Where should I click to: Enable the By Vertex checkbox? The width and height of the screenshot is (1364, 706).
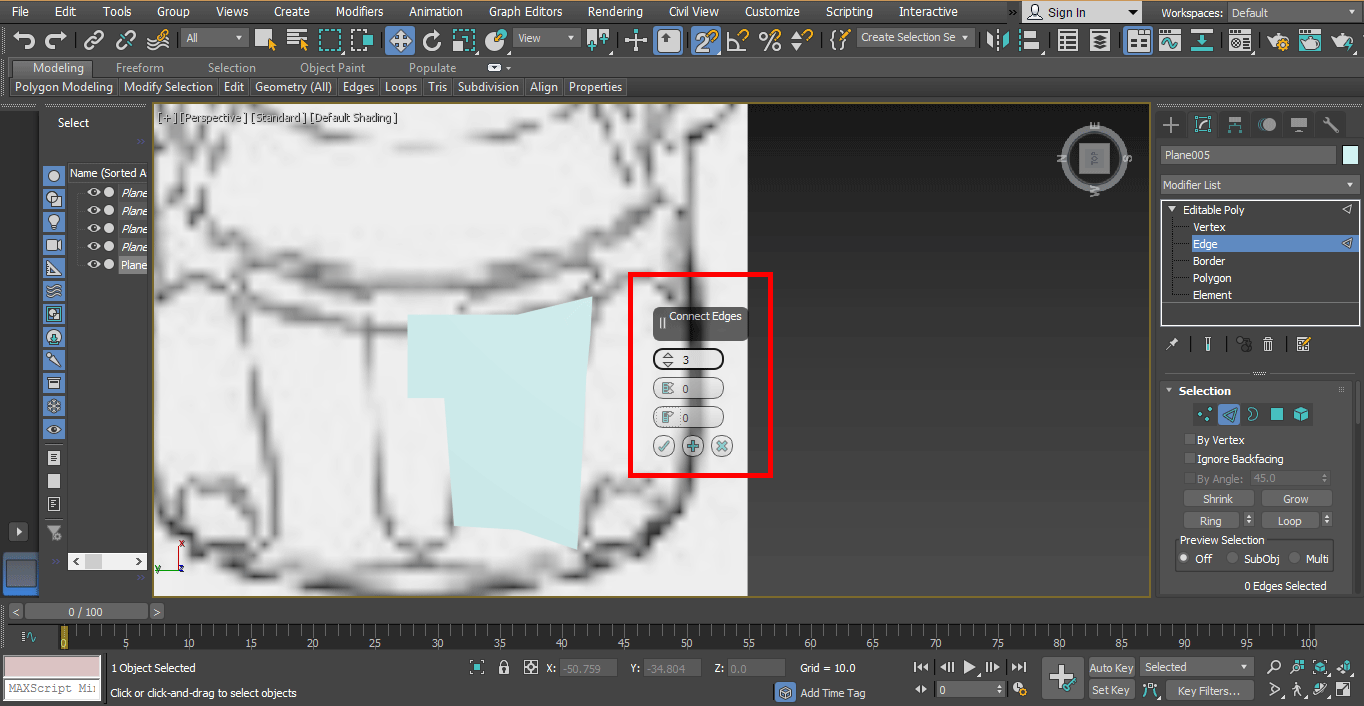tap(1189, 439)
